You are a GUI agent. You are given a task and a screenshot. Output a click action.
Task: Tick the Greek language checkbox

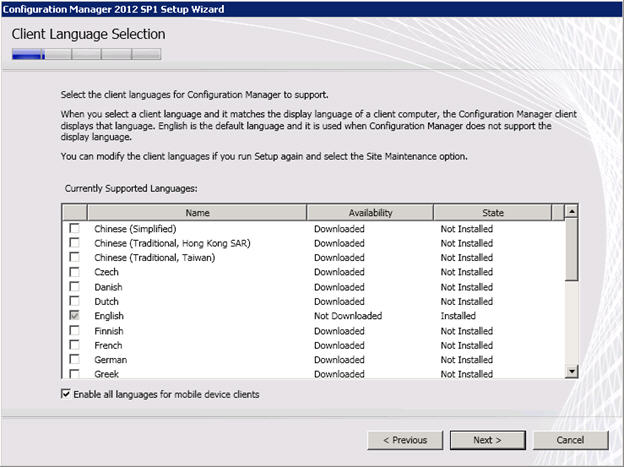point(74,374)
